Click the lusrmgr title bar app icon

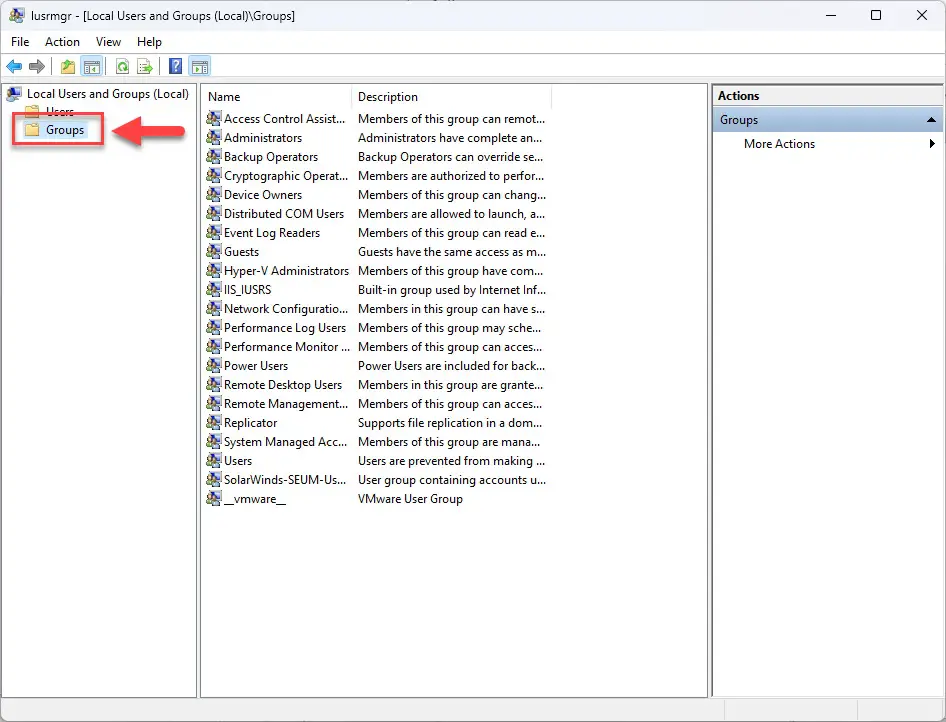click(x=17, y=16)
